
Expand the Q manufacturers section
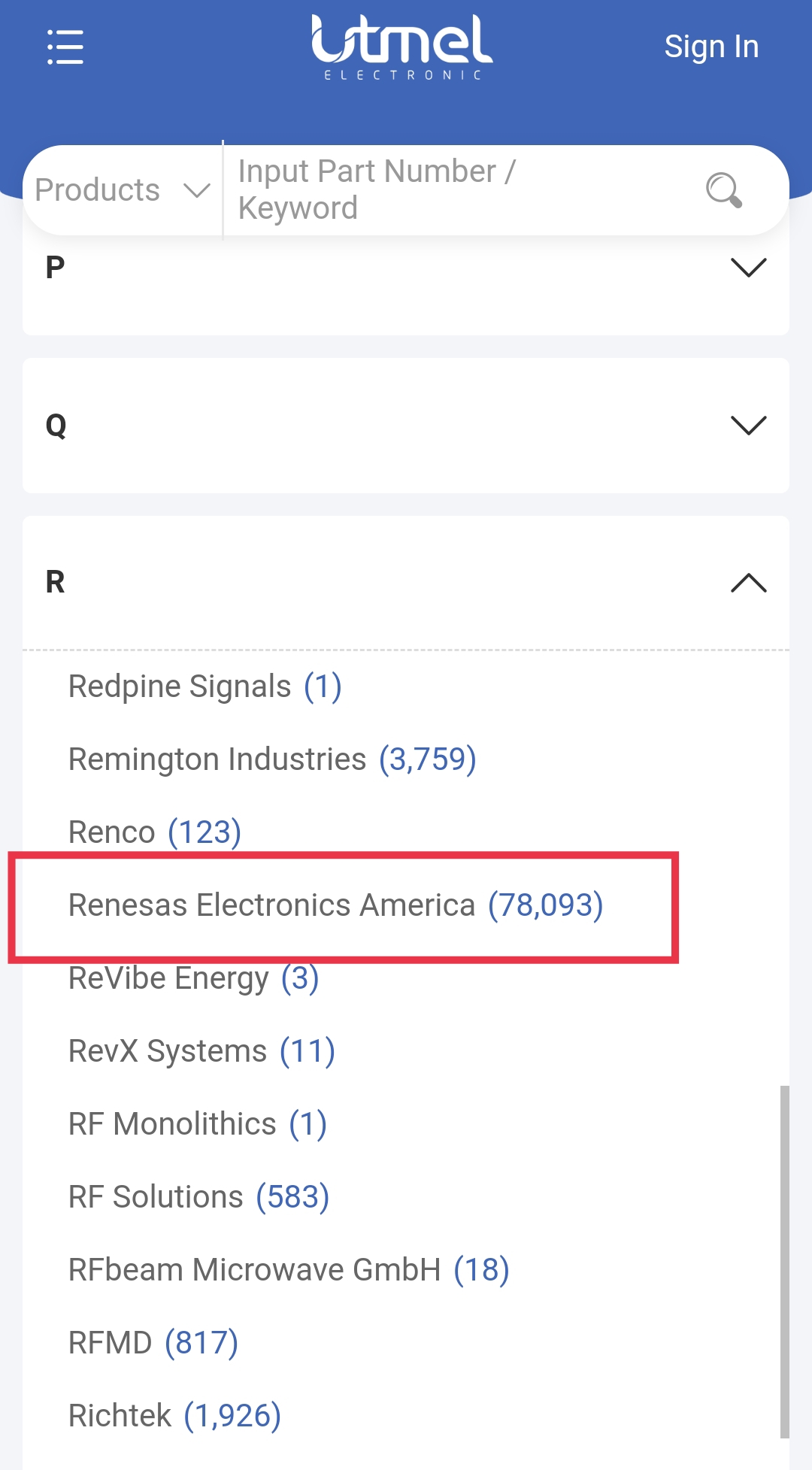point(406,426)
